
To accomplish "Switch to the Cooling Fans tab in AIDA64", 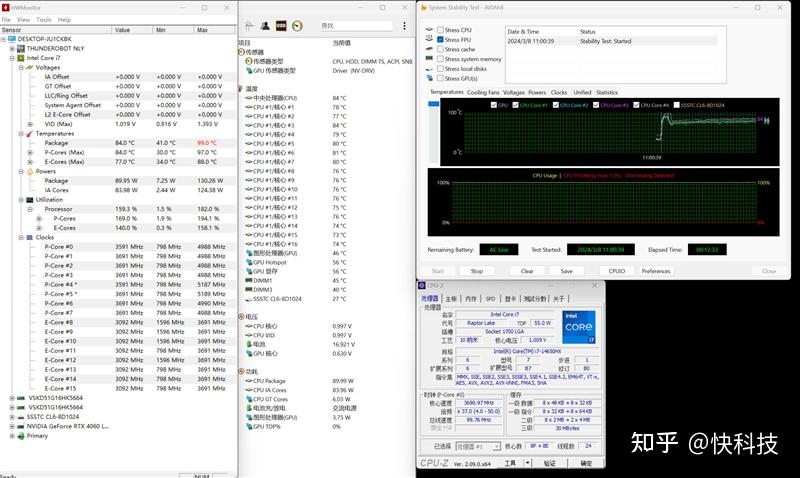I will (x=483, y=92).
